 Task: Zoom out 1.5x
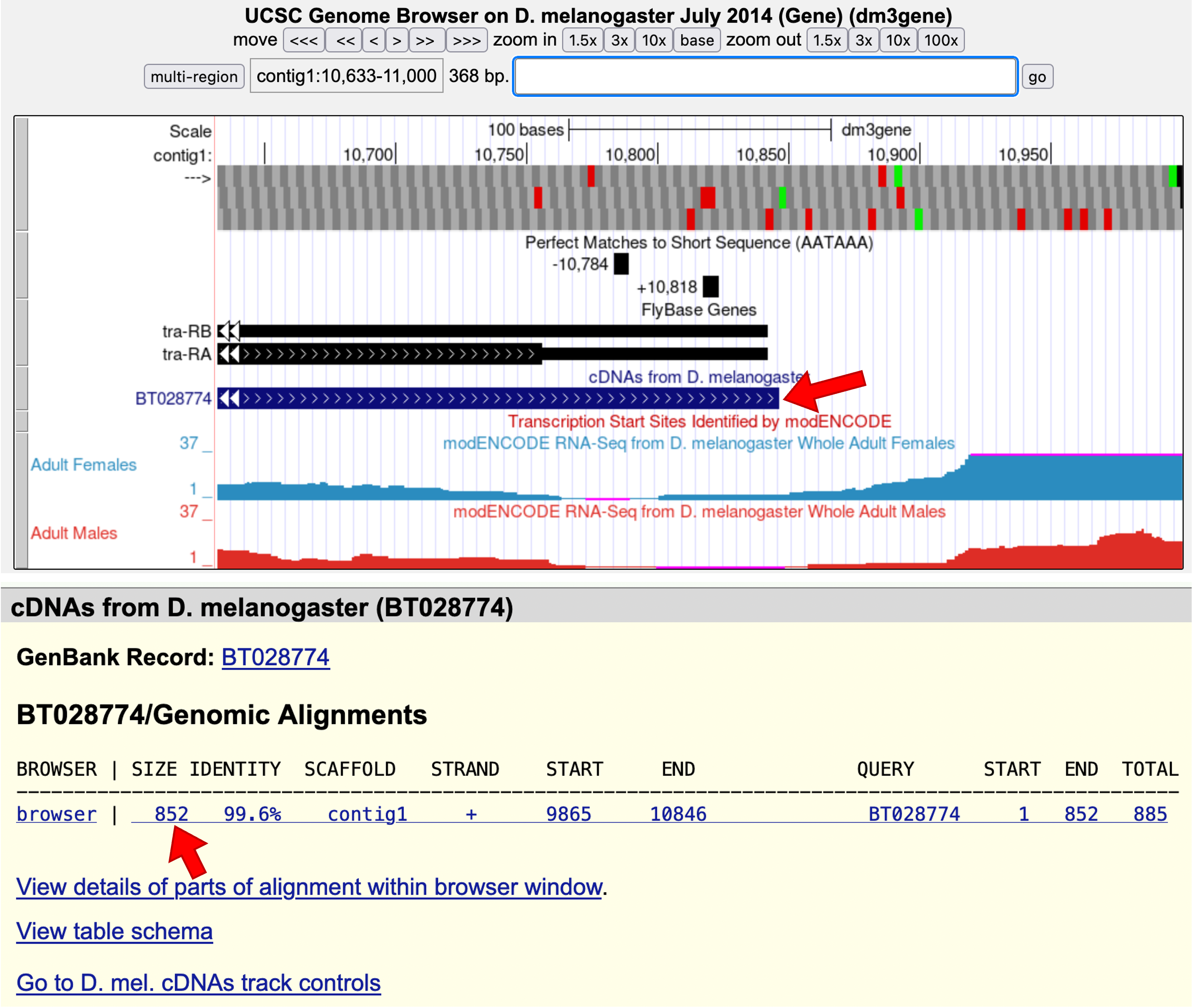click(x=827, y=40)
